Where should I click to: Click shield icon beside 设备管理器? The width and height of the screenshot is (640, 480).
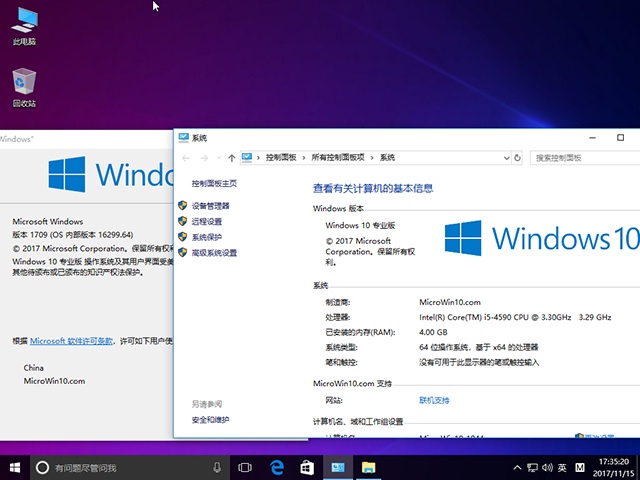(182, 205)
